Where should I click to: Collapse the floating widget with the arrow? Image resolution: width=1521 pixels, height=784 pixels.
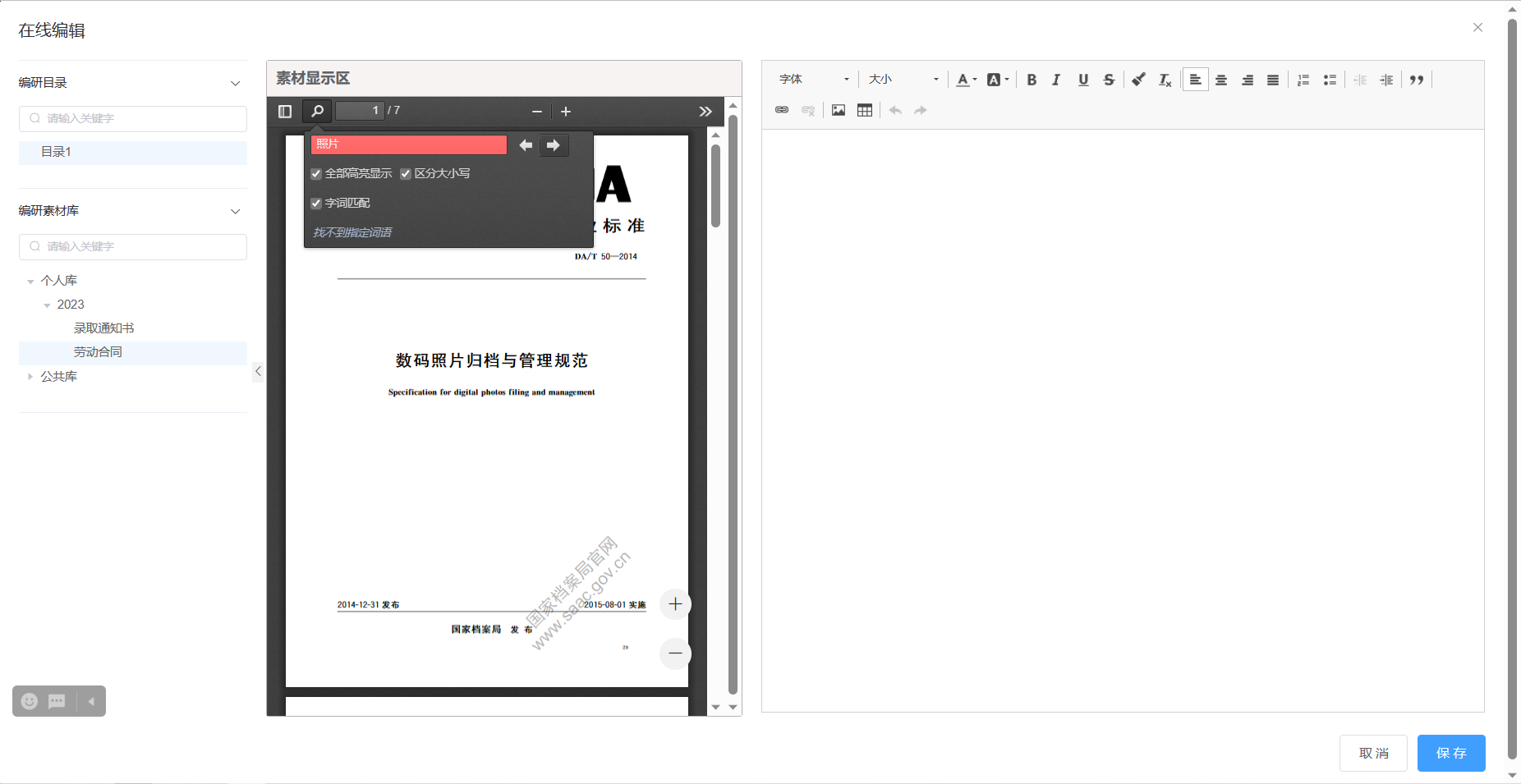(91, 701)
